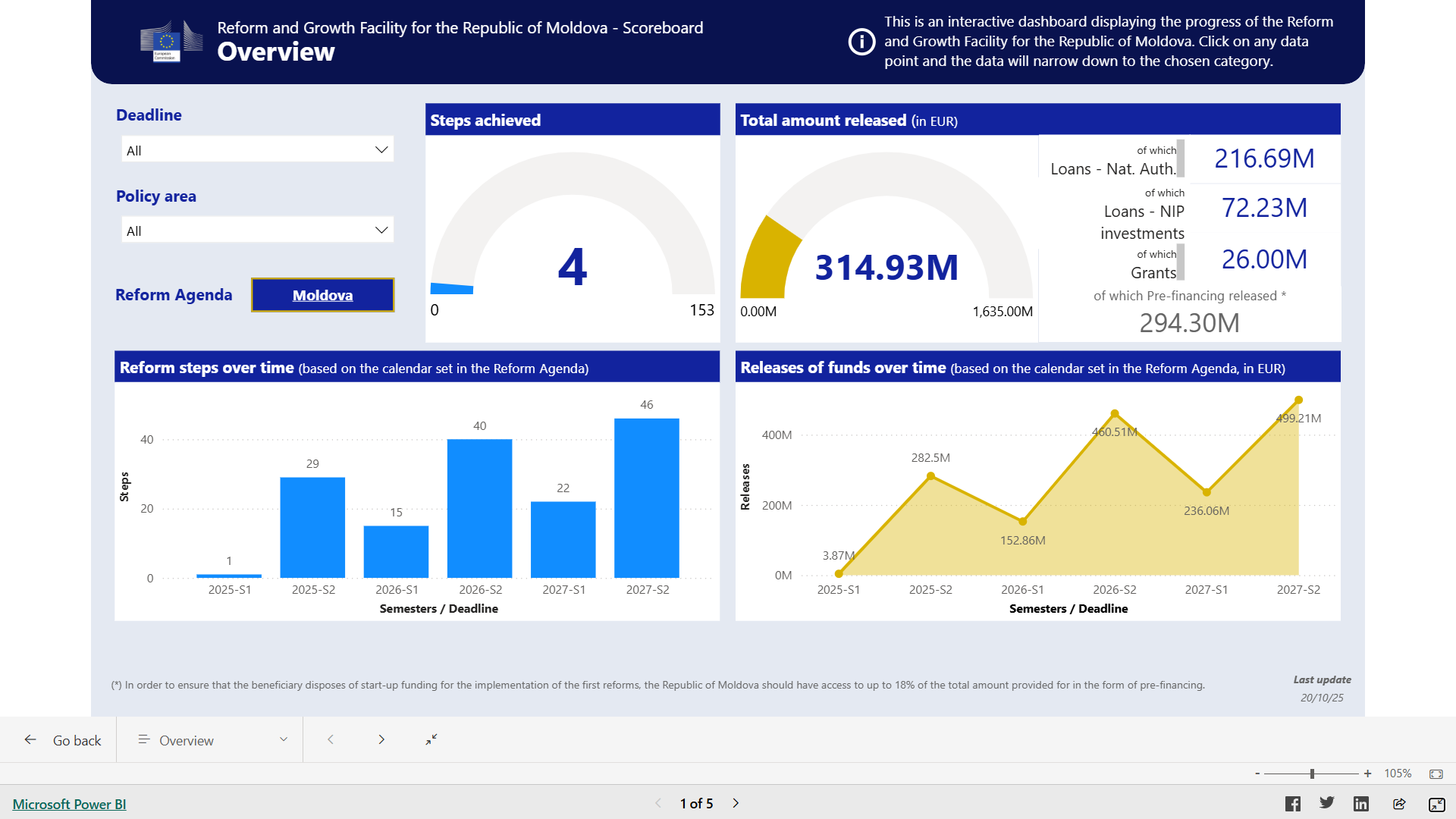Click European Commission logo

(x=171, y=40)
